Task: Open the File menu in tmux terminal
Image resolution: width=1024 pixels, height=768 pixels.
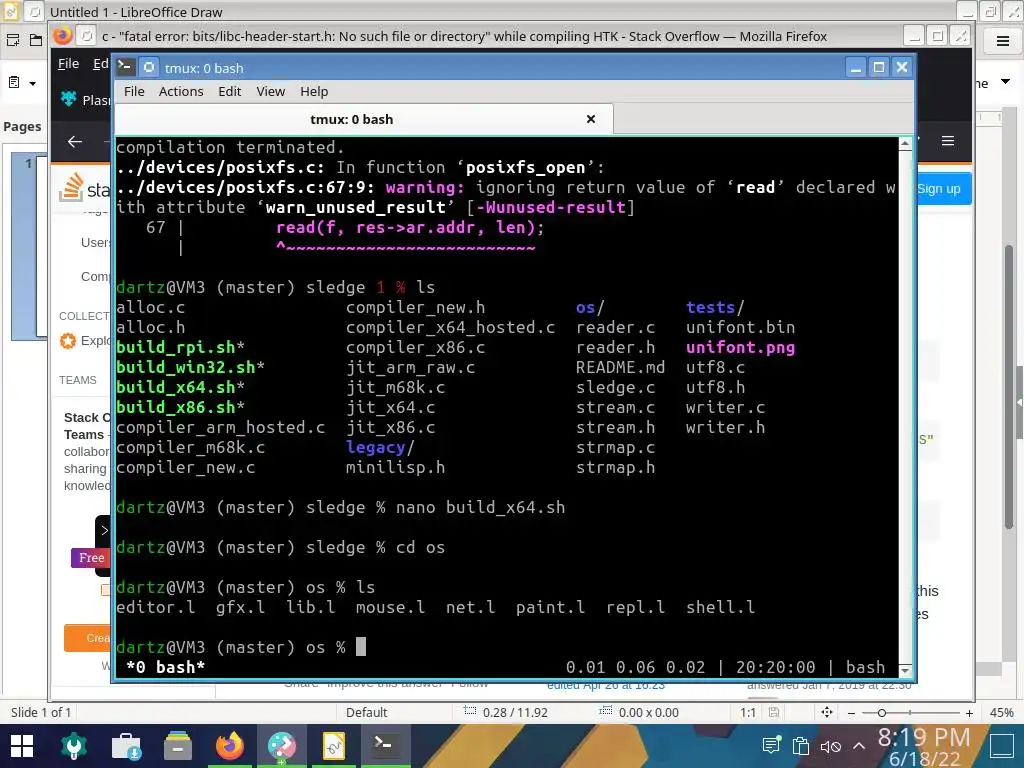Action: pyautogui.click(x=134, y=91)
